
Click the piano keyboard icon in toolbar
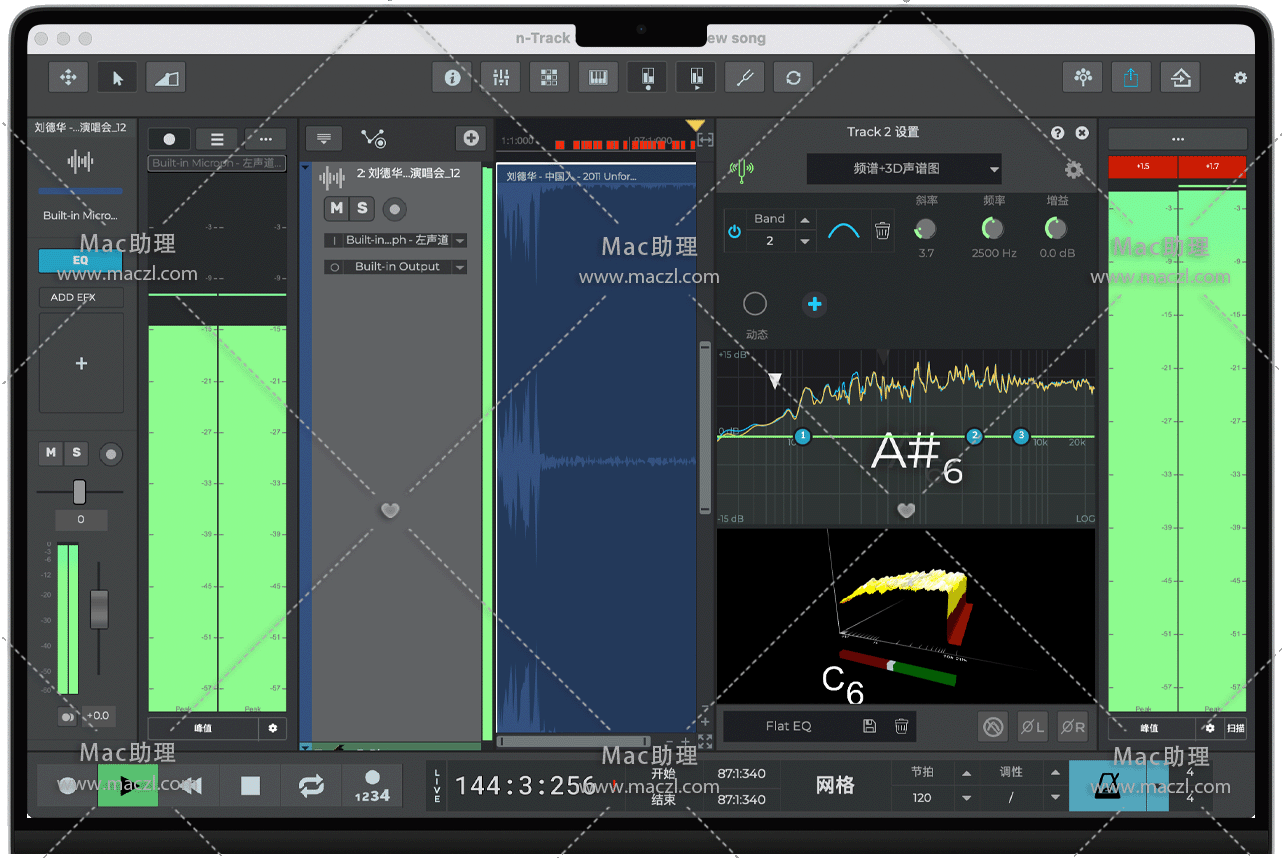(x=598, y=78)
